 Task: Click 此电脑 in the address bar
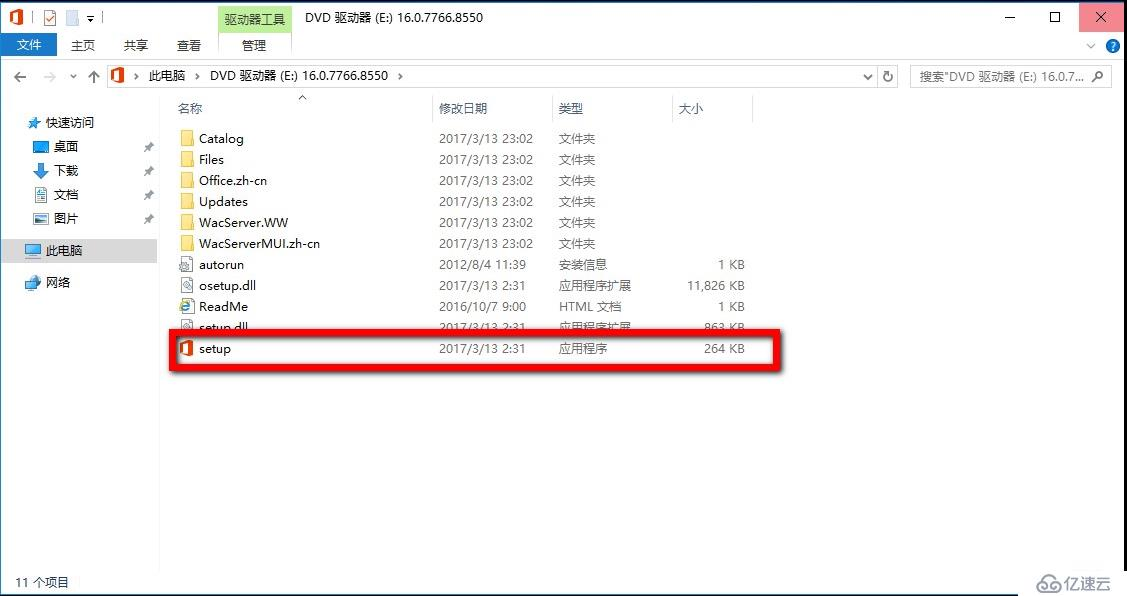click(x=167, y=75)
